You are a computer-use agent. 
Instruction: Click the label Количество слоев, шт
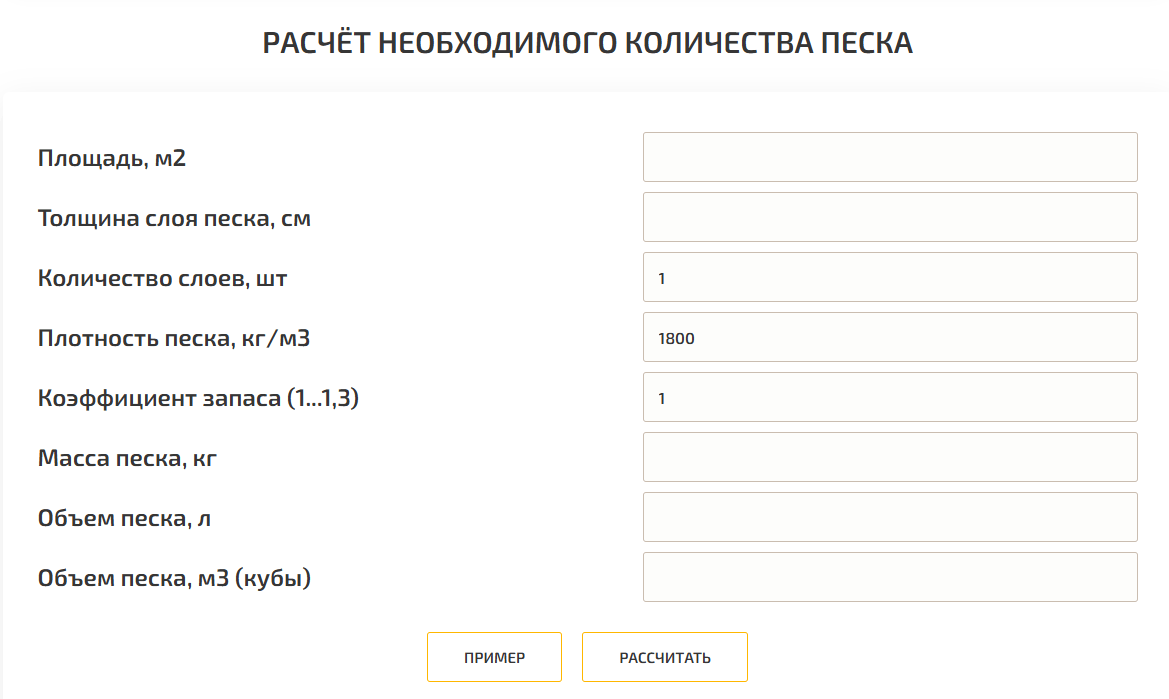coord(162,278)
